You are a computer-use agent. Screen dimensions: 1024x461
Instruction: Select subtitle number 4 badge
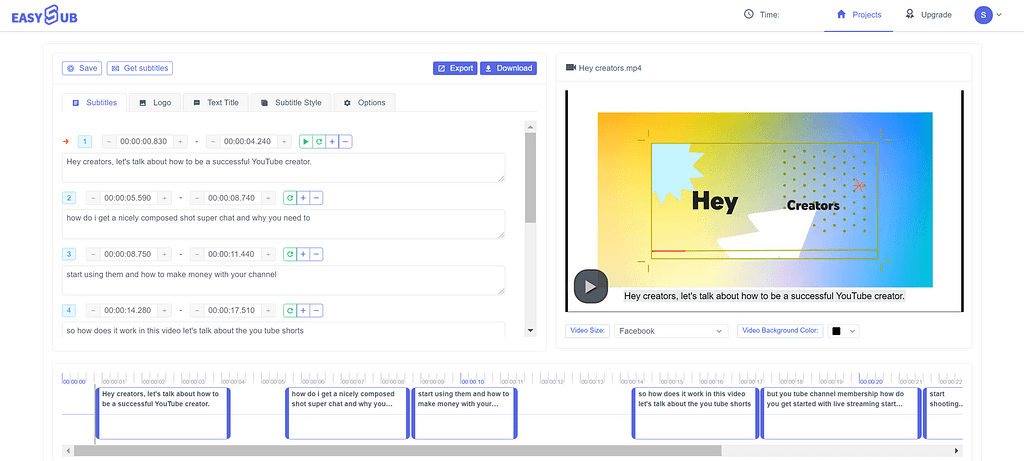pos(69,310)
